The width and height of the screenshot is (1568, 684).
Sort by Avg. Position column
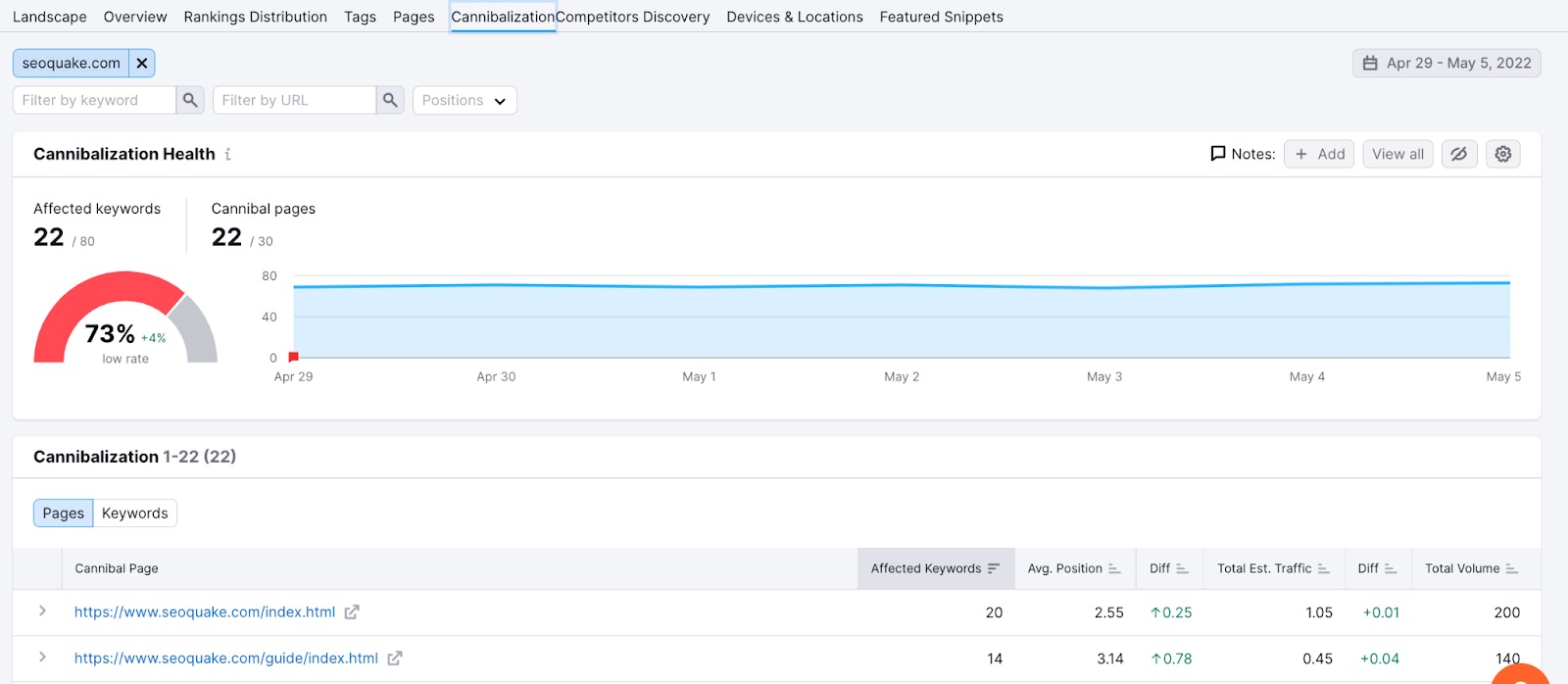(1073, 568)
